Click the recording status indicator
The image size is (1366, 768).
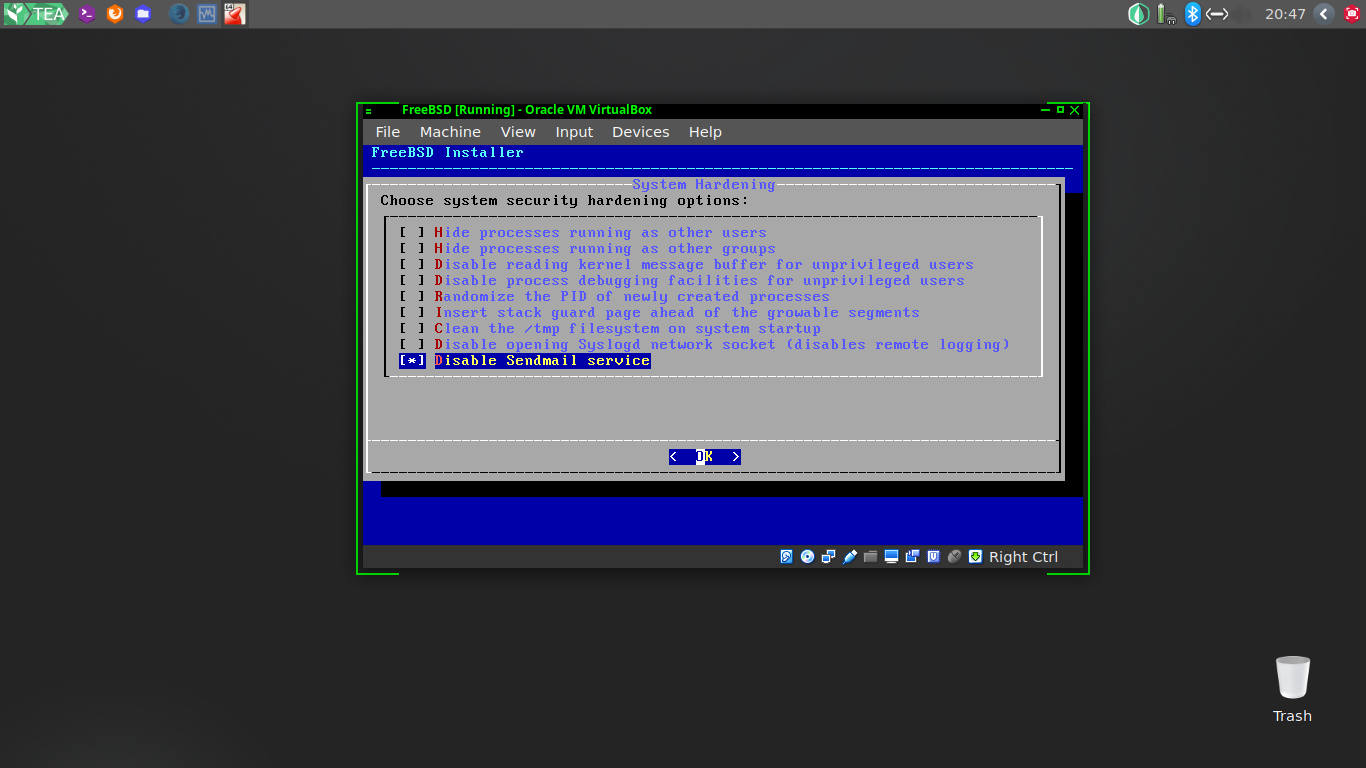pyautogui.click(x=913, y=557)
